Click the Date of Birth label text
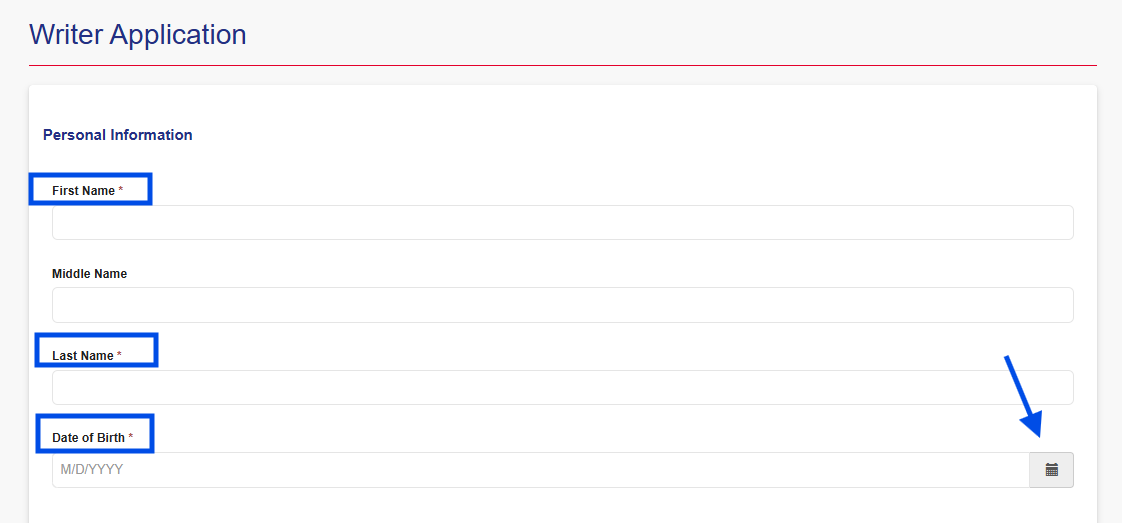Image resolution: width=1122 pixels, height=523 pixels. click(x=88, y=438)
